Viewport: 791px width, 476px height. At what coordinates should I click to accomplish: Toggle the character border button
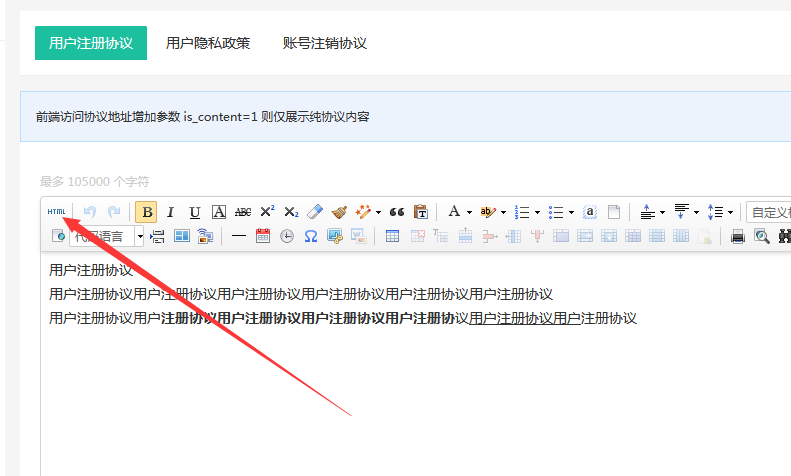click(219, 212)
